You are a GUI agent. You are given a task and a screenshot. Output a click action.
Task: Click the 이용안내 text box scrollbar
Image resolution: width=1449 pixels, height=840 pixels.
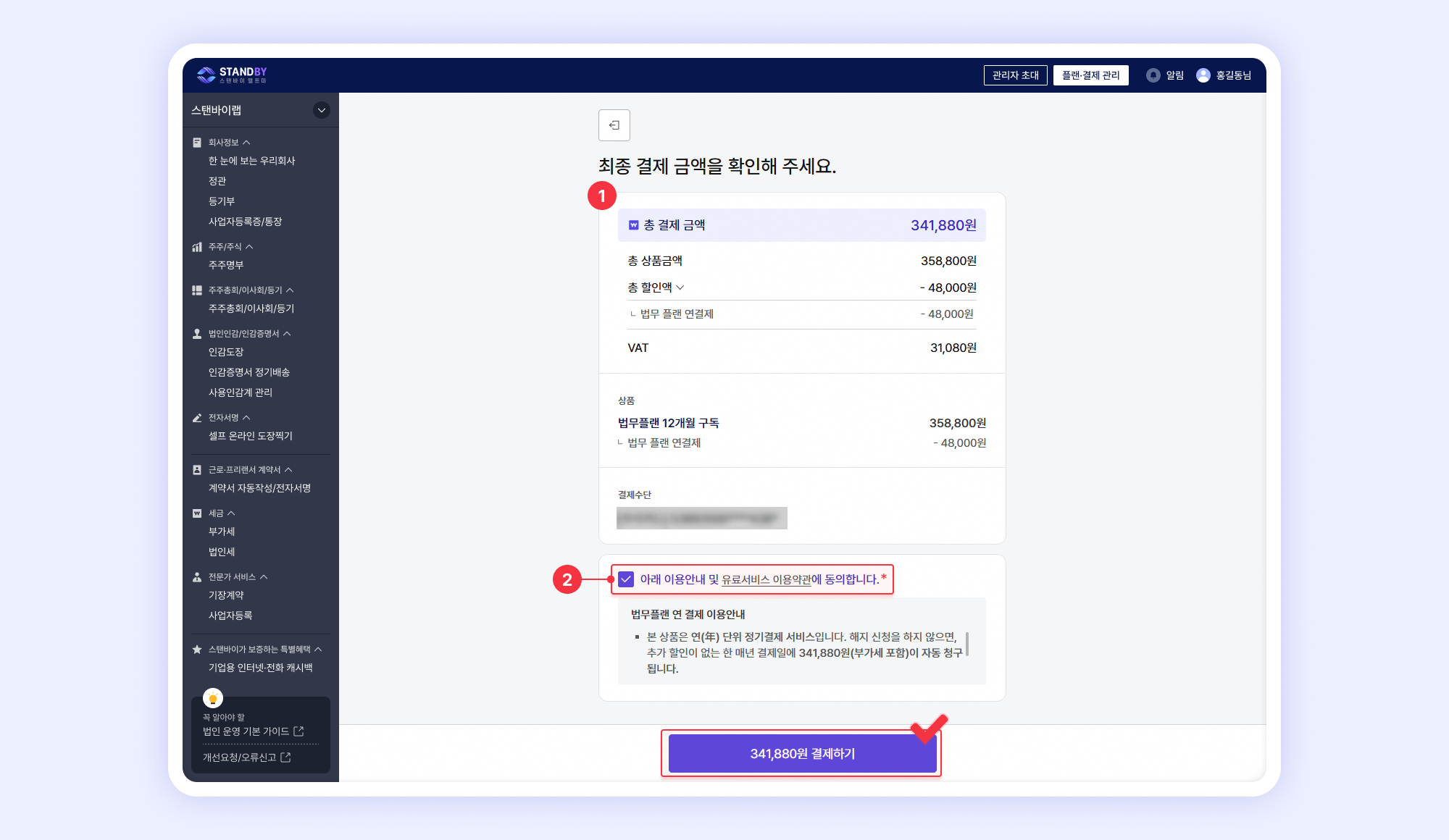point(967,644)
